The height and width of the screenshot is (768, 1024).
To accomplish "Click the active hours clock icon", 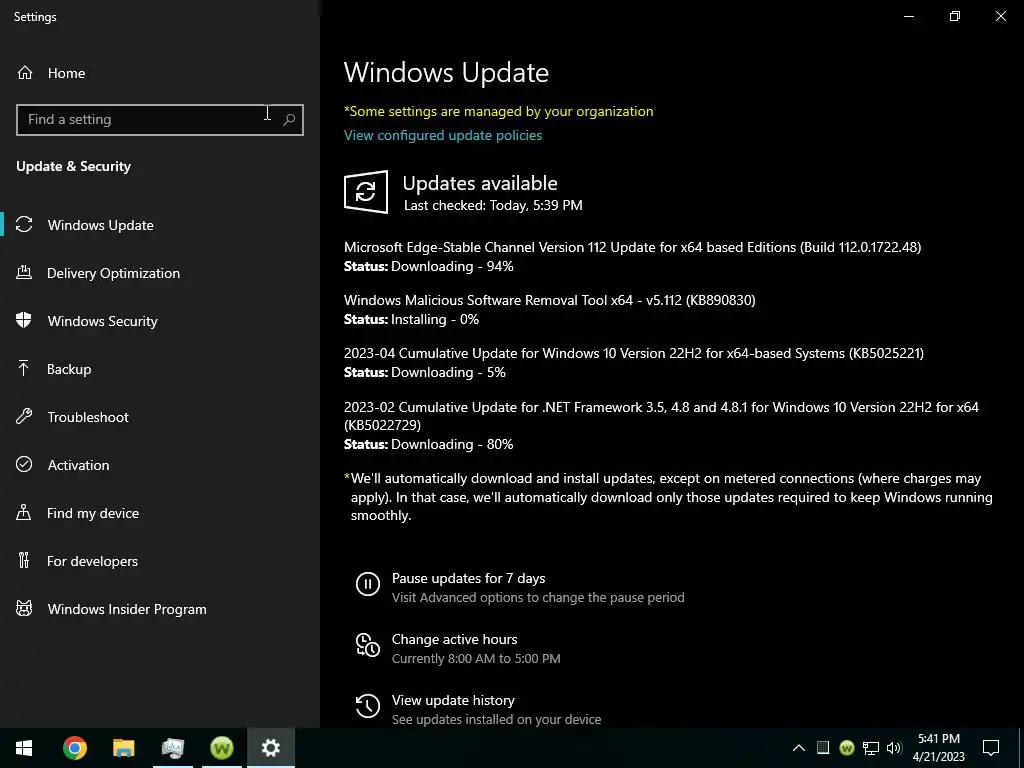I will tap(368, 645).
